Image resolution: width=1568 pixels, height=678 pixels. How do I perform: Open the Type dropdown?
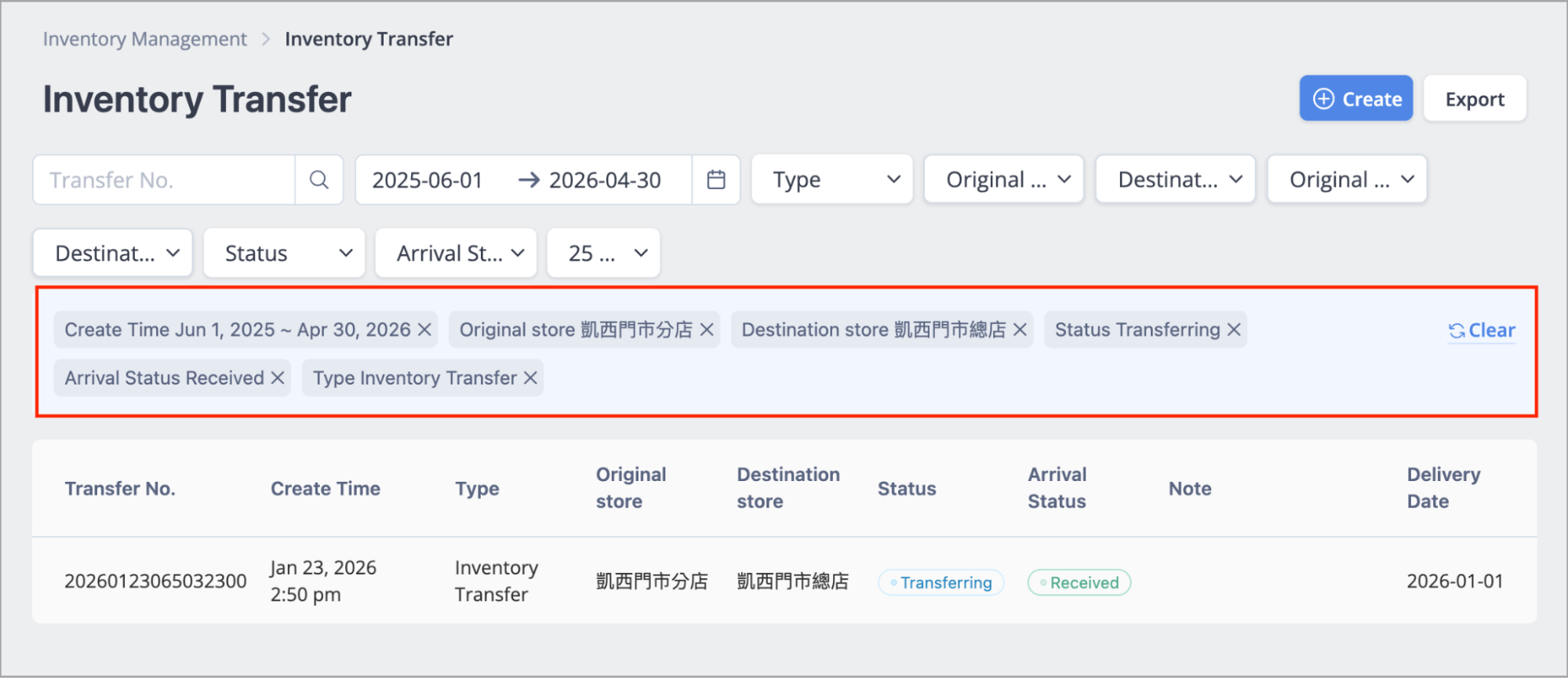(832, 180)
